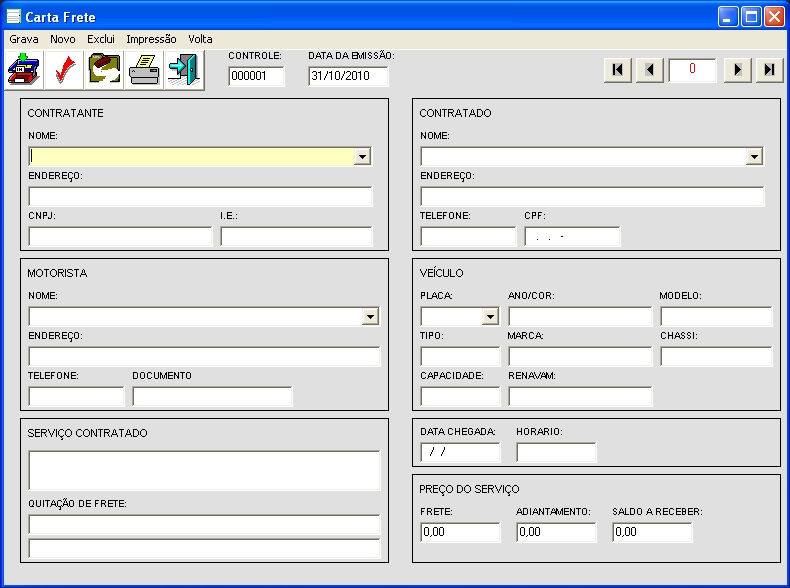Expand the Motorista NOME combo box
Viewport: 790px width, 588px height.
(370, 317)
